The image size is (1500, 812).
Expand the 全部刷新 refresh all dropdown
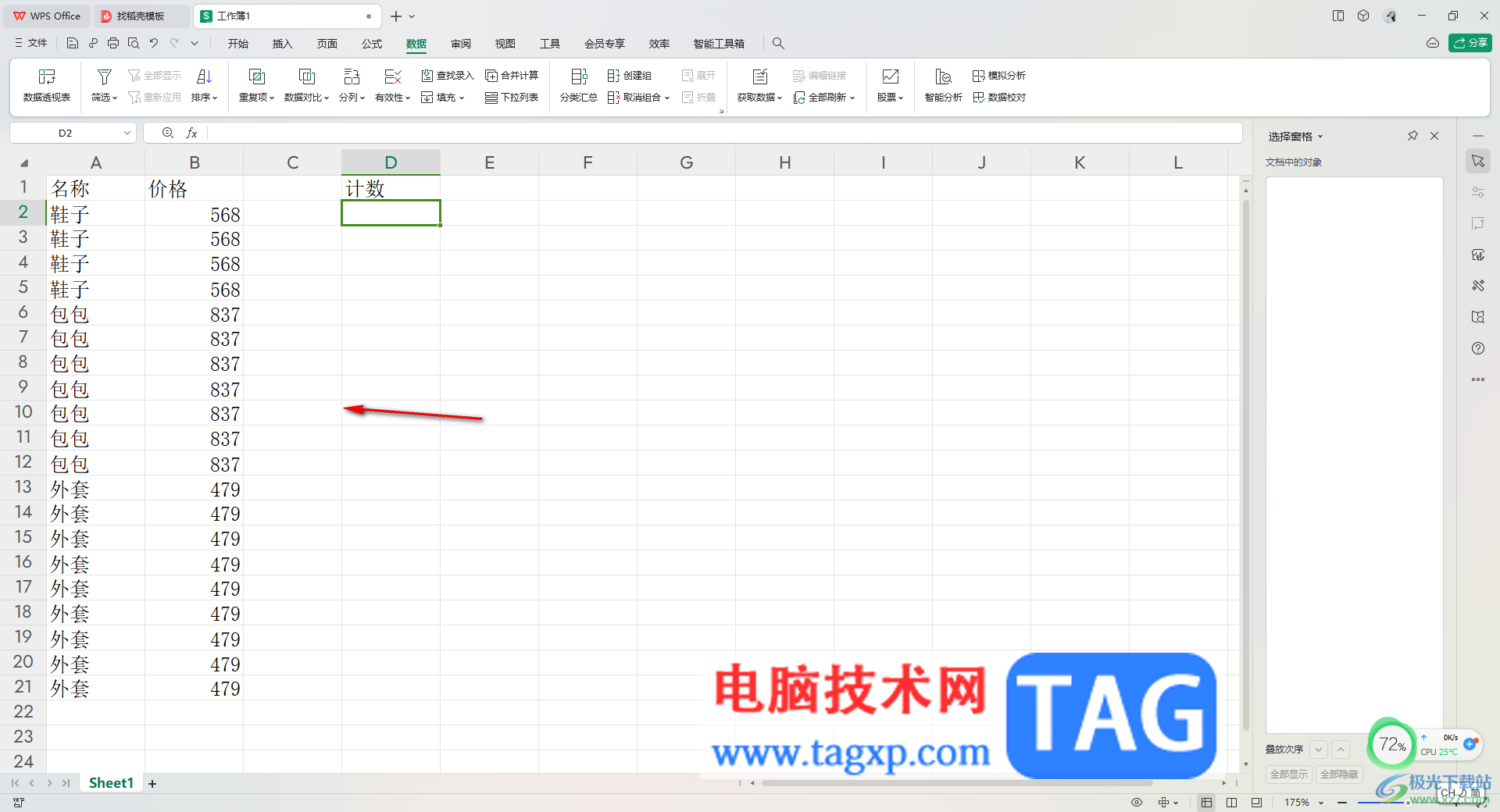852,98
